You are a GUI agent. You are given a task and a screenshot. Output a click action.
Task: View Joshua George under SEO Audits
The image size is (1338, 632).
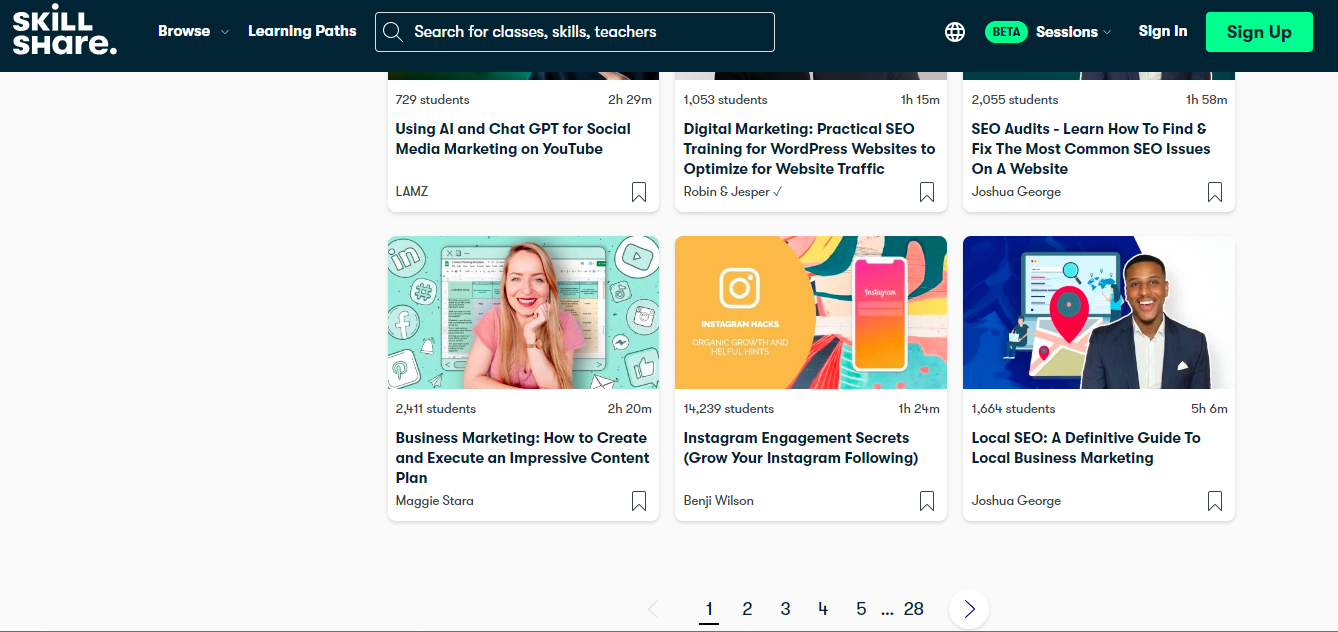coord(1016,191)
